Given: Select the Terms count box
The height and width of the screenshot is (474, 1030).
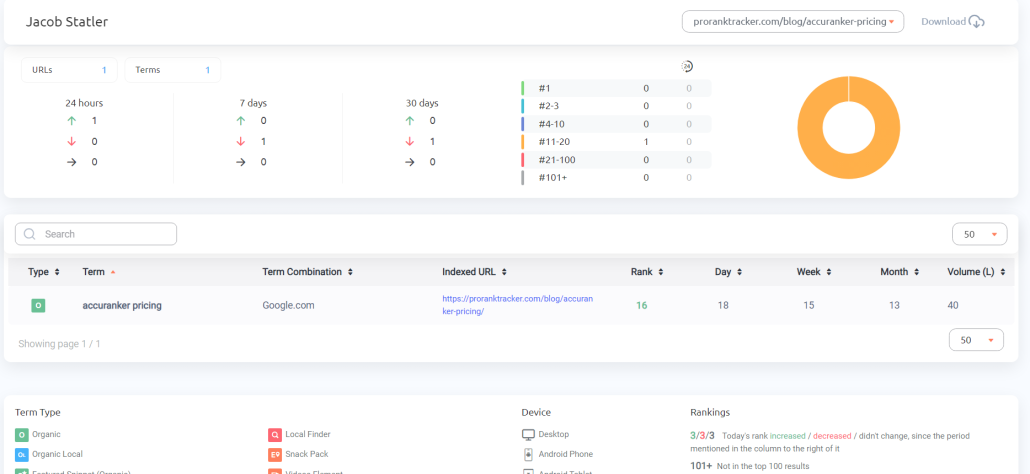Looking at the screenshot, I should pyautogui.click(x=173, y=70).
